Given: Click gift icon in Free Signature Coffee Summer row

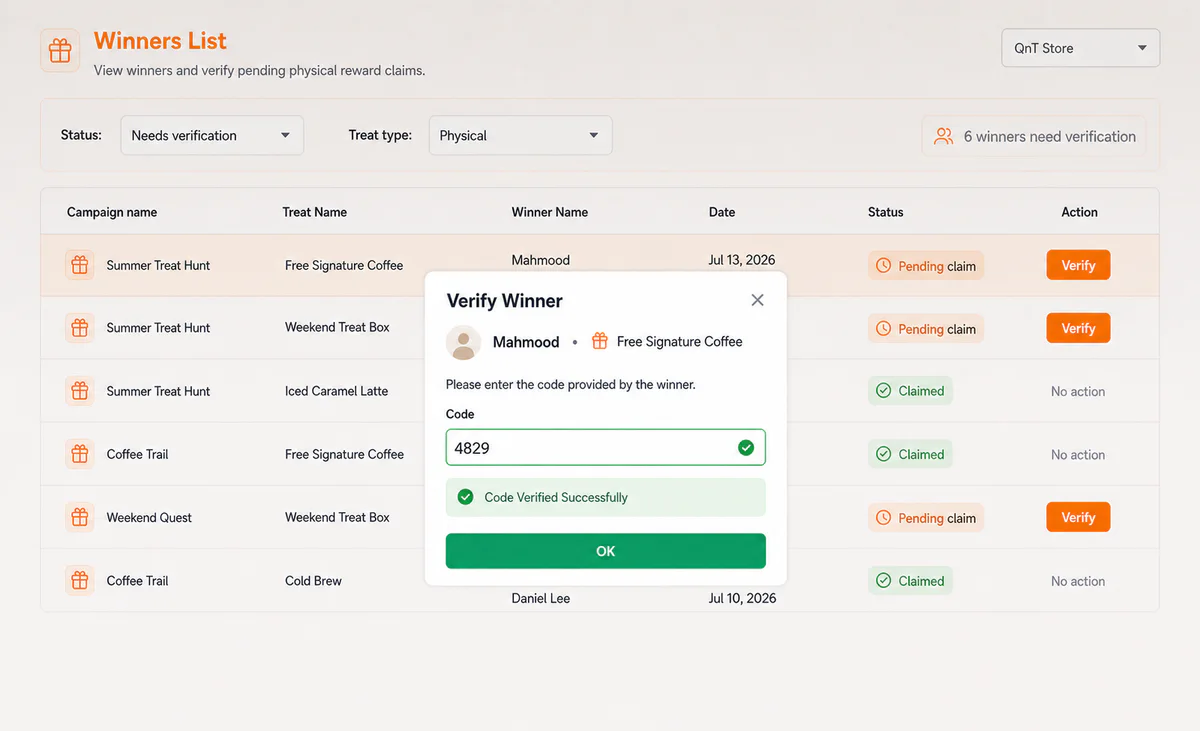Looking at the screenshot, I should point(80,265).
